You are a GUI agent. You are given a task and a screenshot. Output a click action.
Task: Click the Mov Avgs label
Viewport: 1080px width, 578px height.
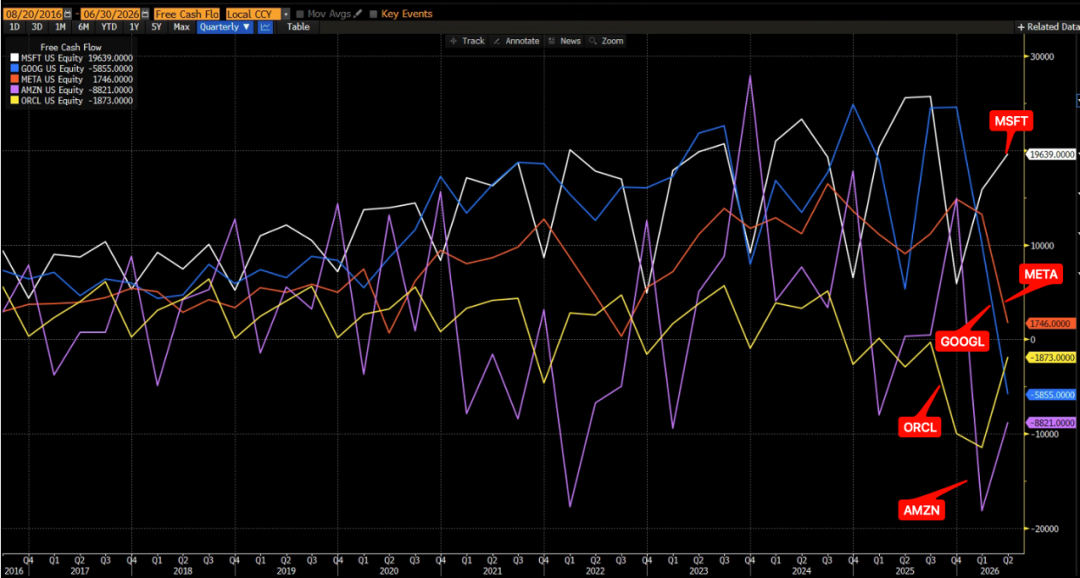[x=328, y=14]
